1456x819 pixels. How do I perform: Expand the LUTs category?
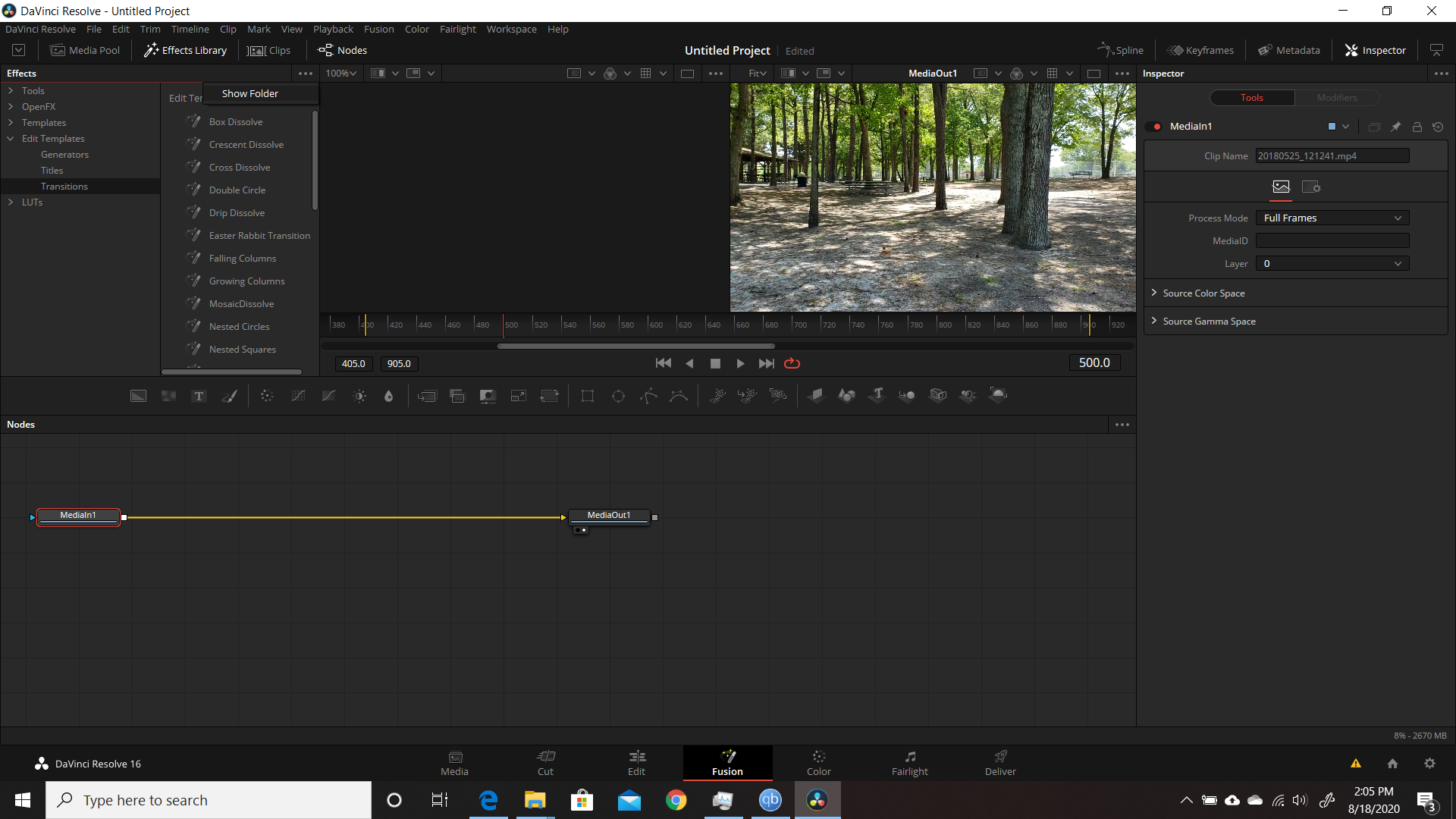[11, 202]
